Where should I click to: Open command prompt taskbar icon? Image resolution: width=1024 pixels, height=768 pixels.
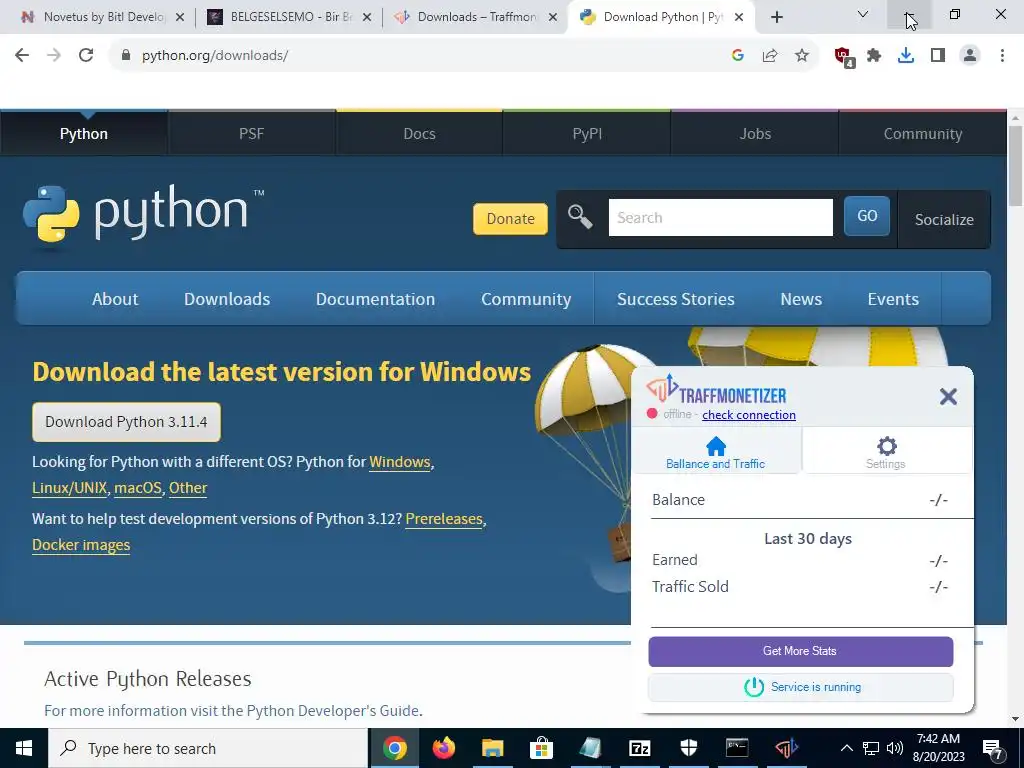pyautogui.click(x=737, y=748)
